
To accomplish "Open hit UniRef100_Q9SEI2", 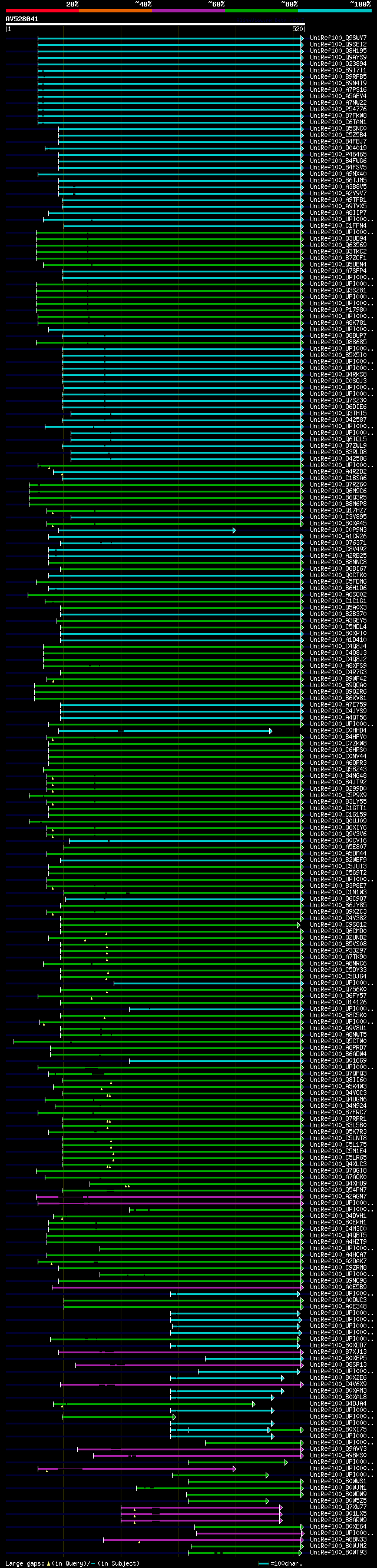I will click(338, 45).
